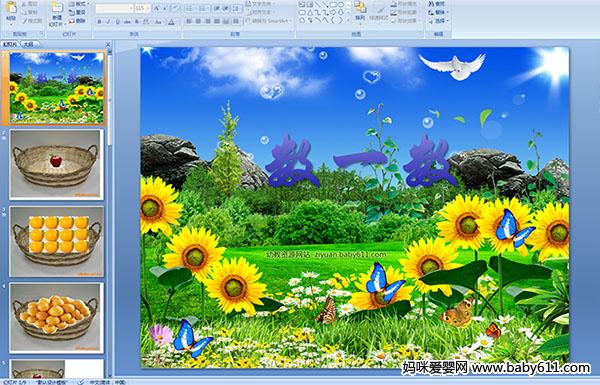Viewport: 600px width, 385px height.
Task: Select the oval shape in shapes gallery
Action: [x=341, y=5]
